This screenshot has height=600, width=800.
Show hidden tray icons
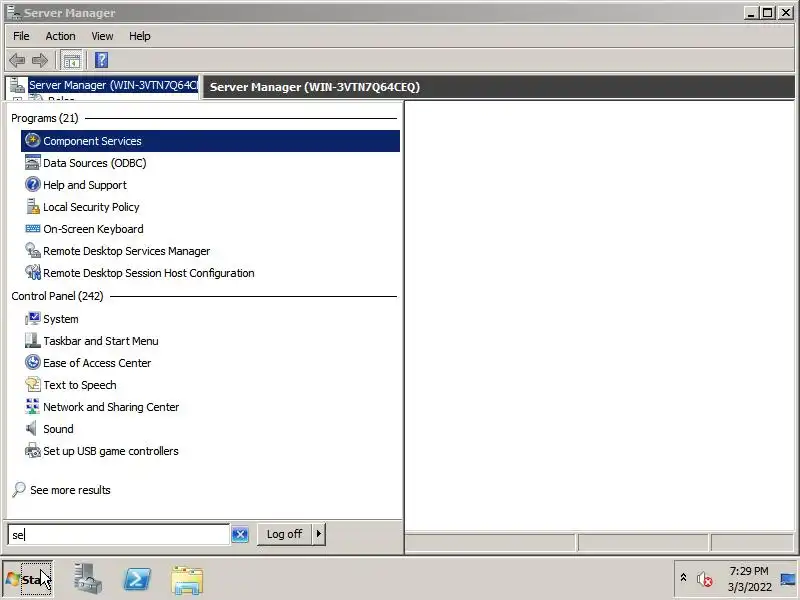tap(683, 578)
